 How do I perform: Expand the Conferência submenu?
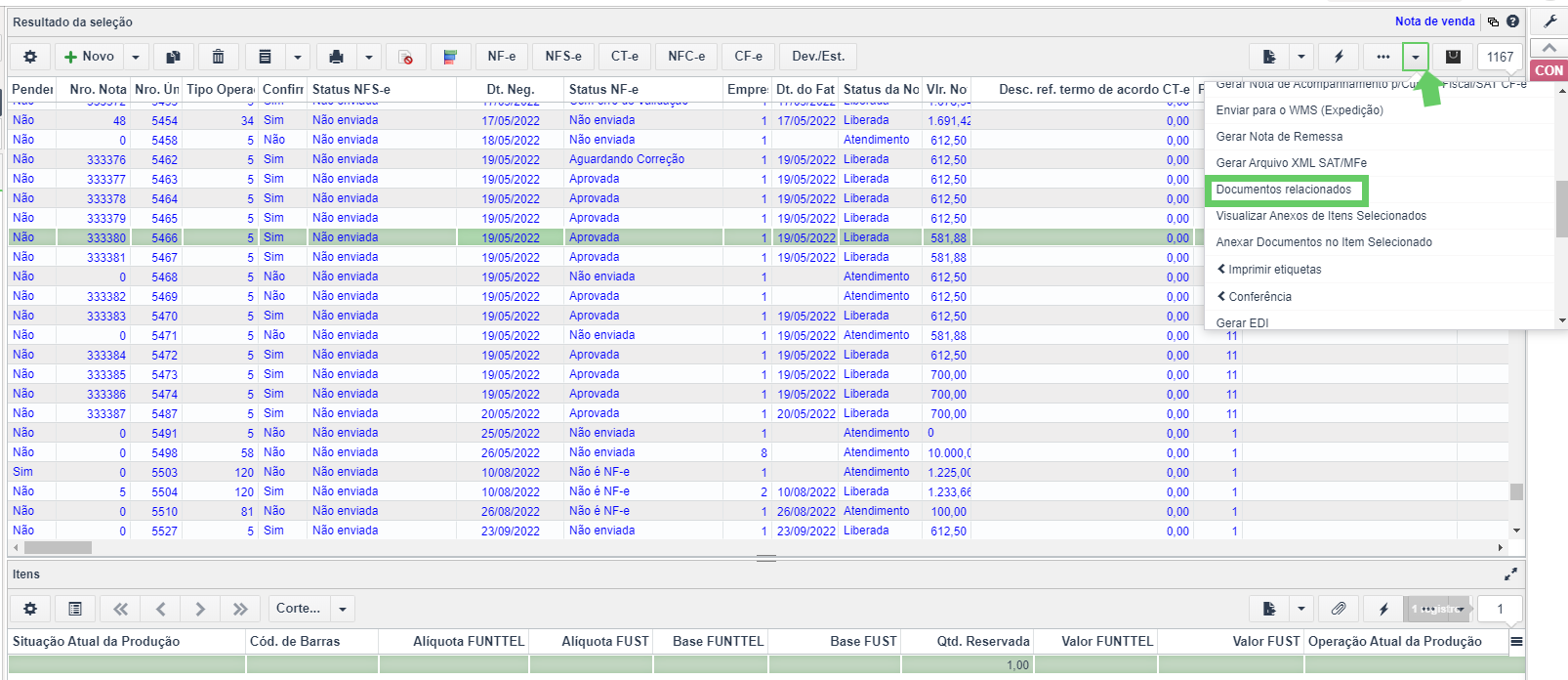pos(1254,297)
